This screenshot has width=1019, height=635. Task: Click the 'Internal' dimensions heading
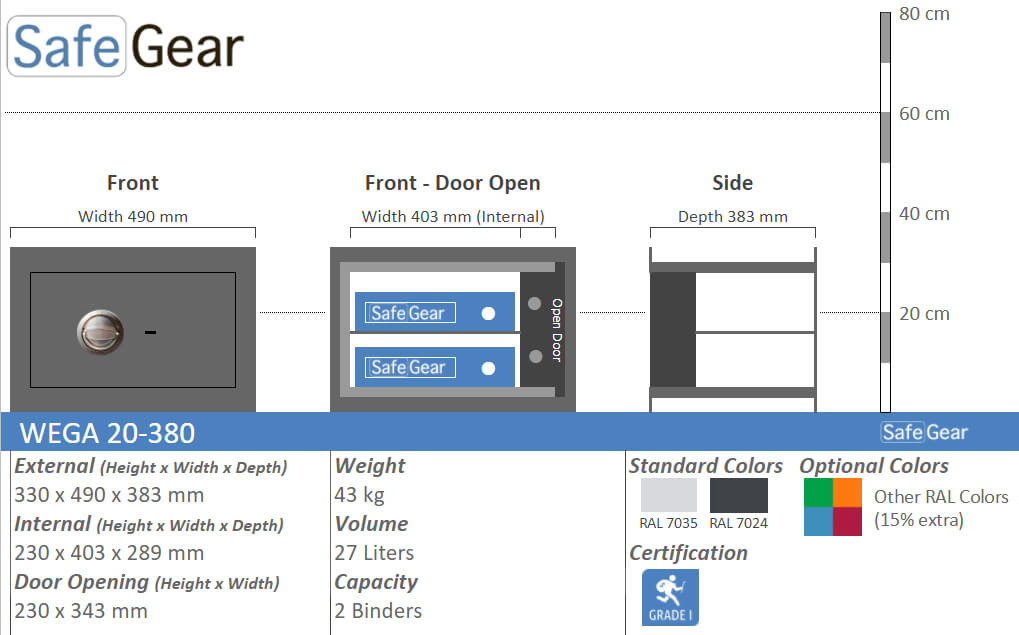pos(149,524)
